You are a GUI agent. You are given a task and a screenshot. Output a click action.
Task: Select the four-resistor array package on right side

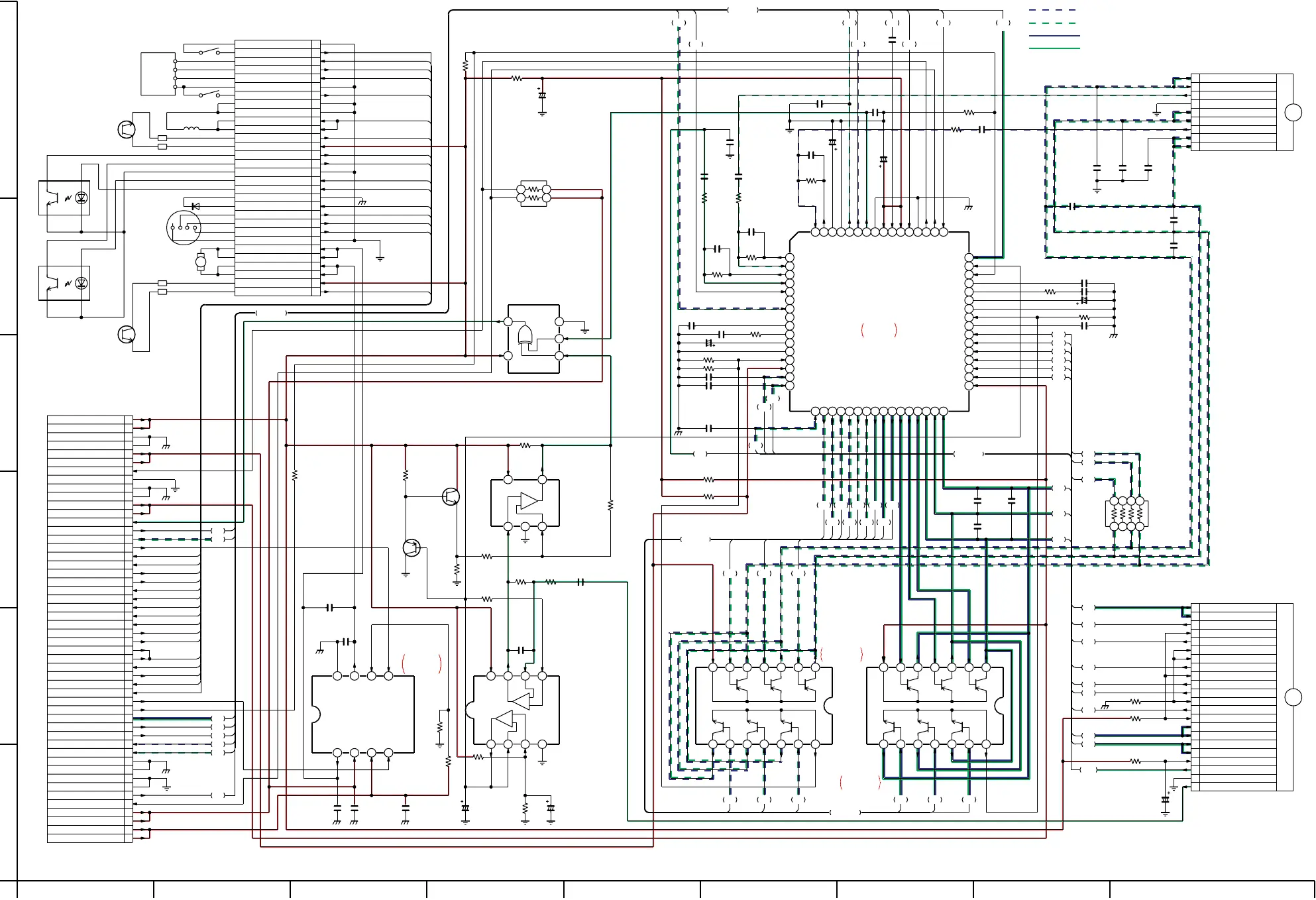point(1126,514)
